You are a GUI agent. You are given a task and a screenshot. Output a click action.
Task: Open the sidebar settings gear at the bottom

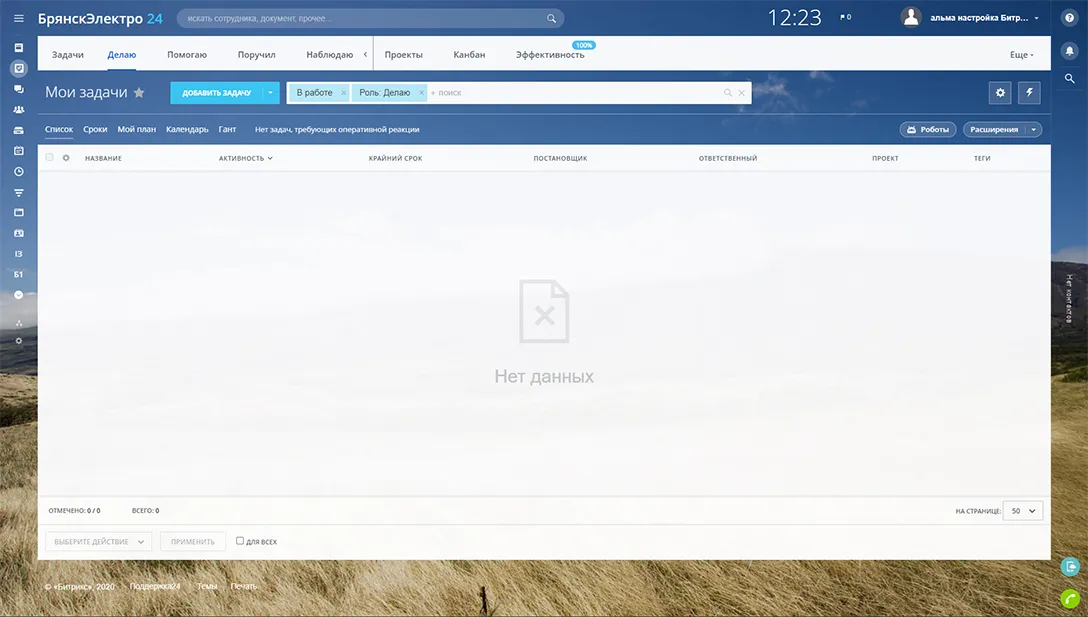(19, 341)
